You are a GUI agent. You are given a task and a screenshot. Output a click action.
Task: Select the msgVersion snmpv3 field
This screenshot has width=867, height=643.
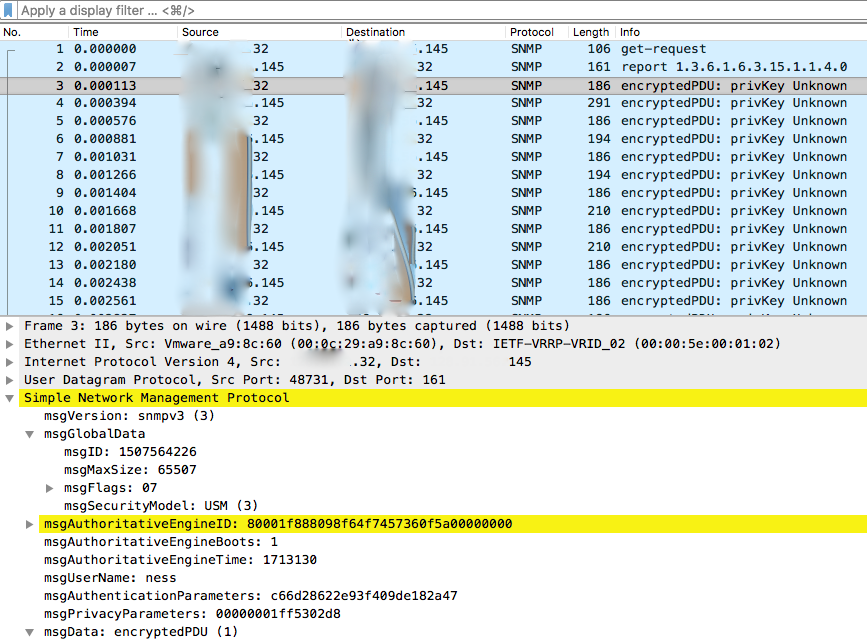[120, 416]
